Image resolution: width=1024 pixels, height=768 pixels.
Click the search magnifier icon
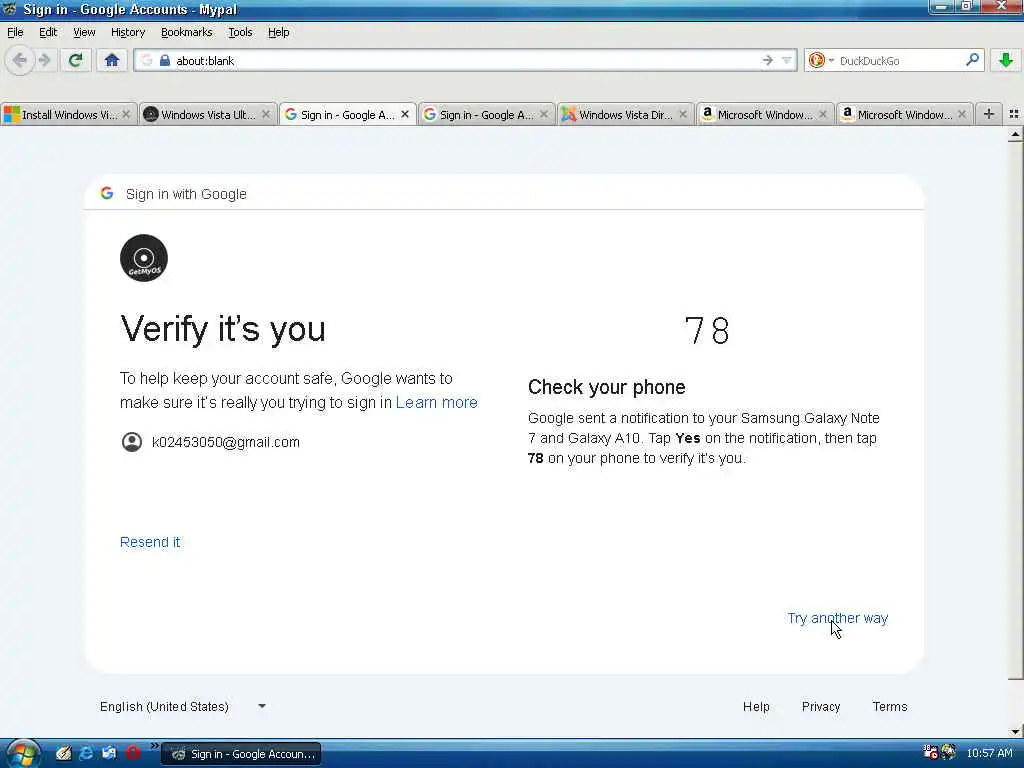click(972, 60)
